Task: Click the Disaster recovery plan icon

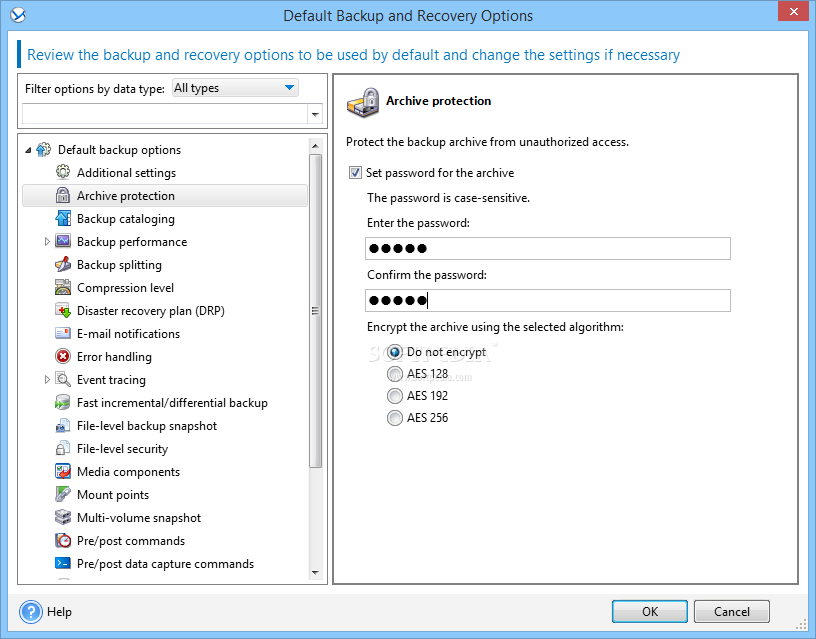Action: [63, 310]
